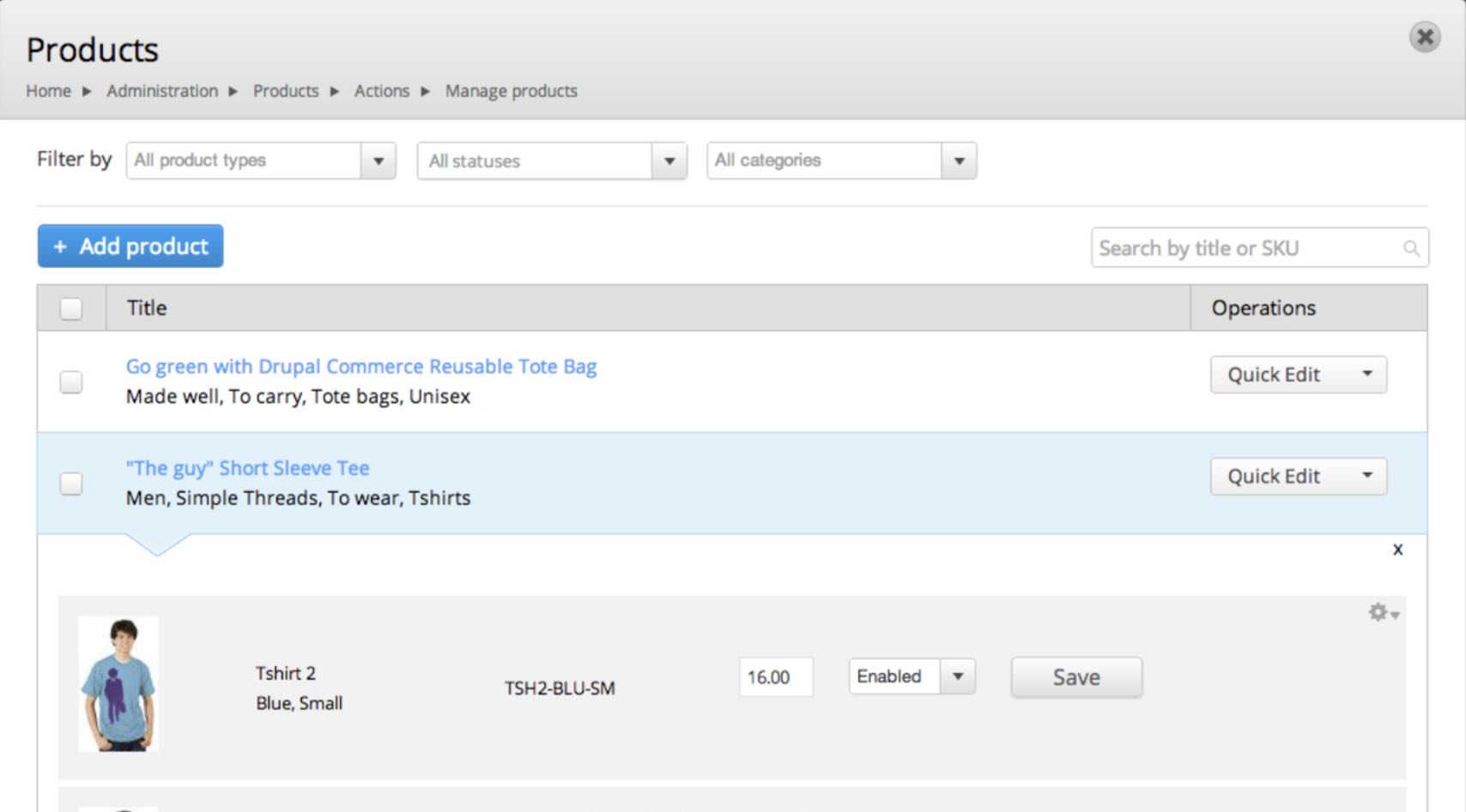Viewport: 1466px width, 812px height.
Task: Click the Add product button
Action: [130, 246]
